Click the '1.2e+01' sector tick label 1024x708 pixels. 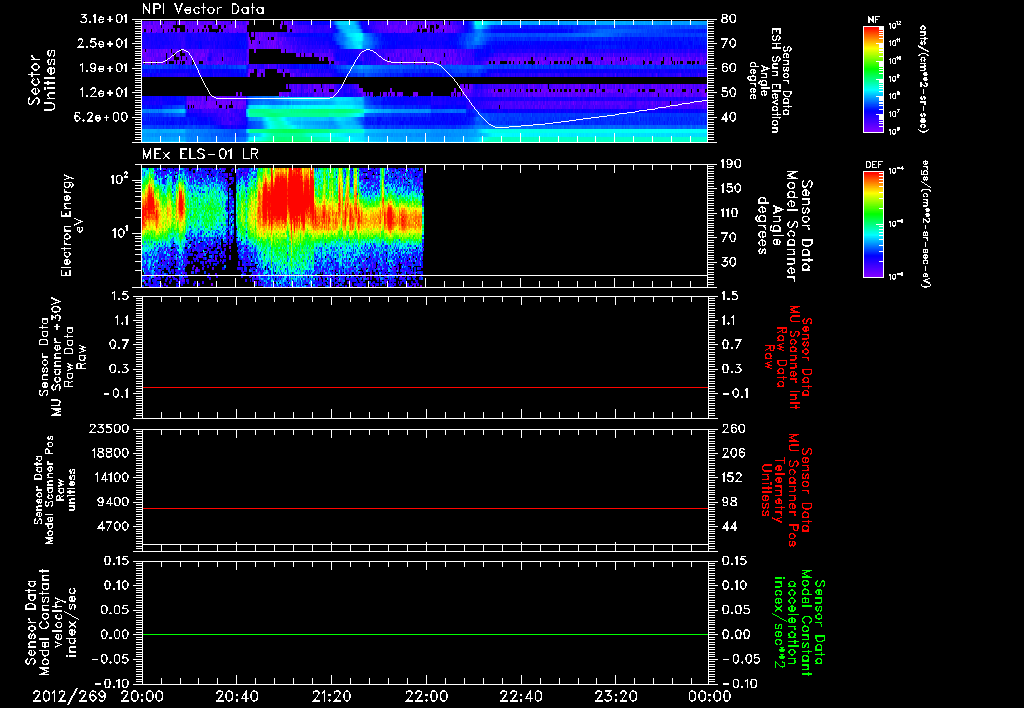(x=103, y=93)
